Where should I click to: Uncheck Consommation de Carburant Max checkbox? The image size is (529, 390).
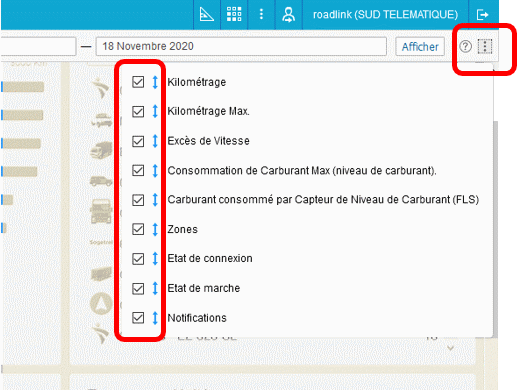click(138, 170)
